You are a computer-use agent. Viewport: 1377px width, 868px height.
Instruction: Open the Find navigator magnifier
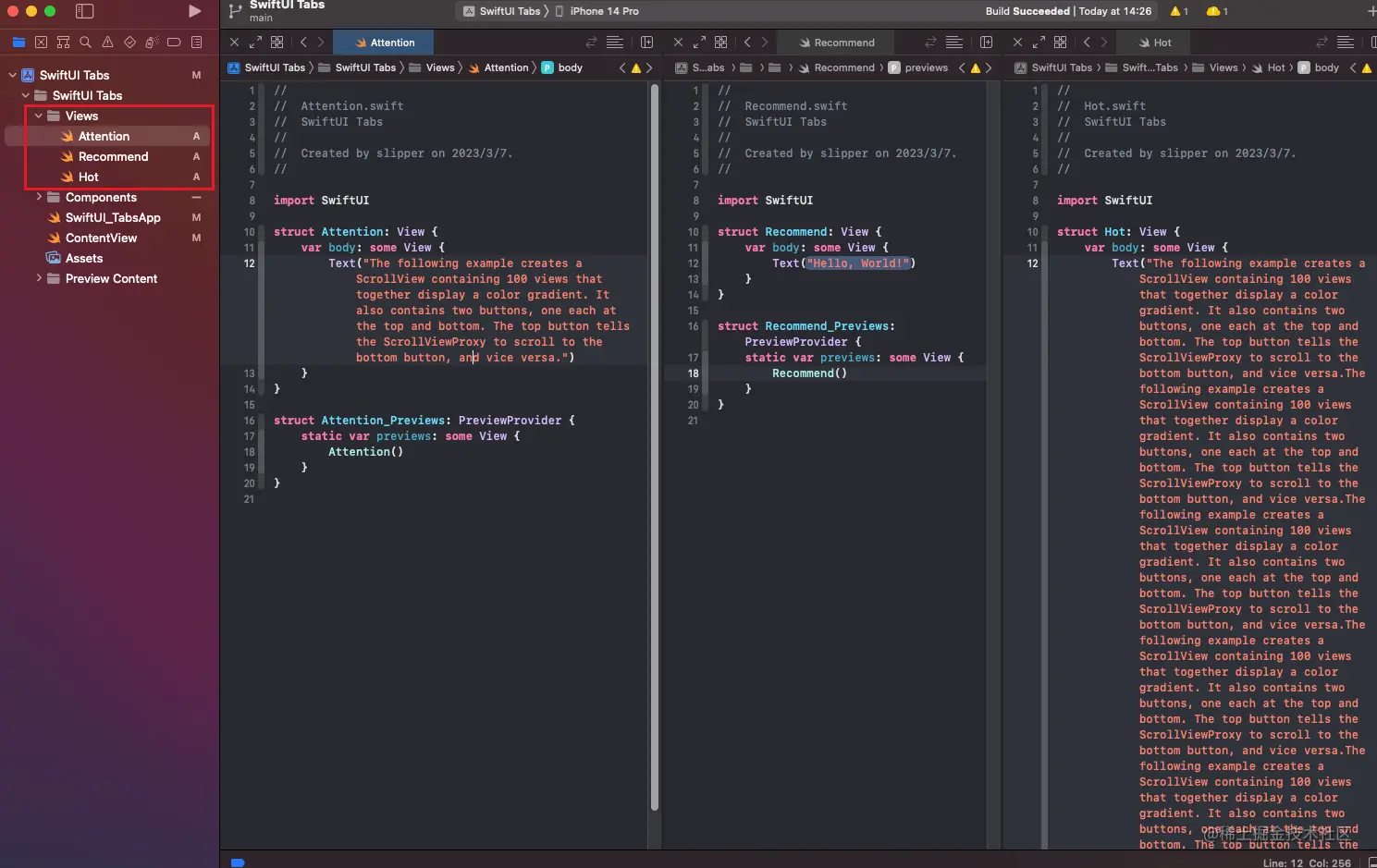click(85, 43)
